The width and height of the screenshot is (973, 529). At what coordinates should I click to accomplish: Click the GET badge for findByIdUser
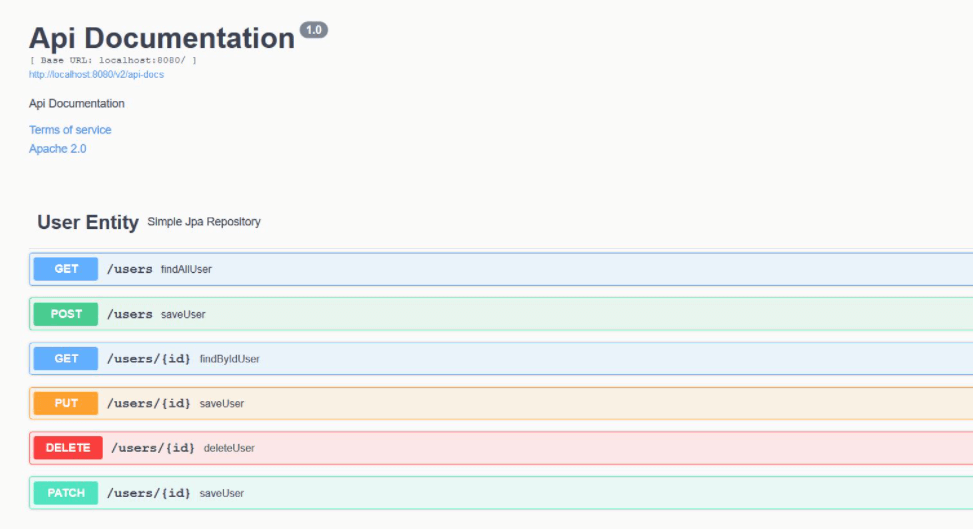[x=66, y=359]
